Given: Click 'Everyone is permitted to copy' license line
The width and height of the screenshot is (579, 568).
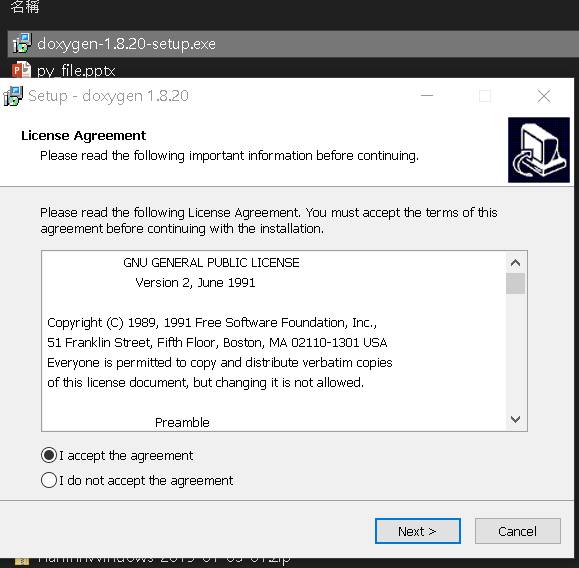Looking at the screenshot, I should [x=220, y=363].
